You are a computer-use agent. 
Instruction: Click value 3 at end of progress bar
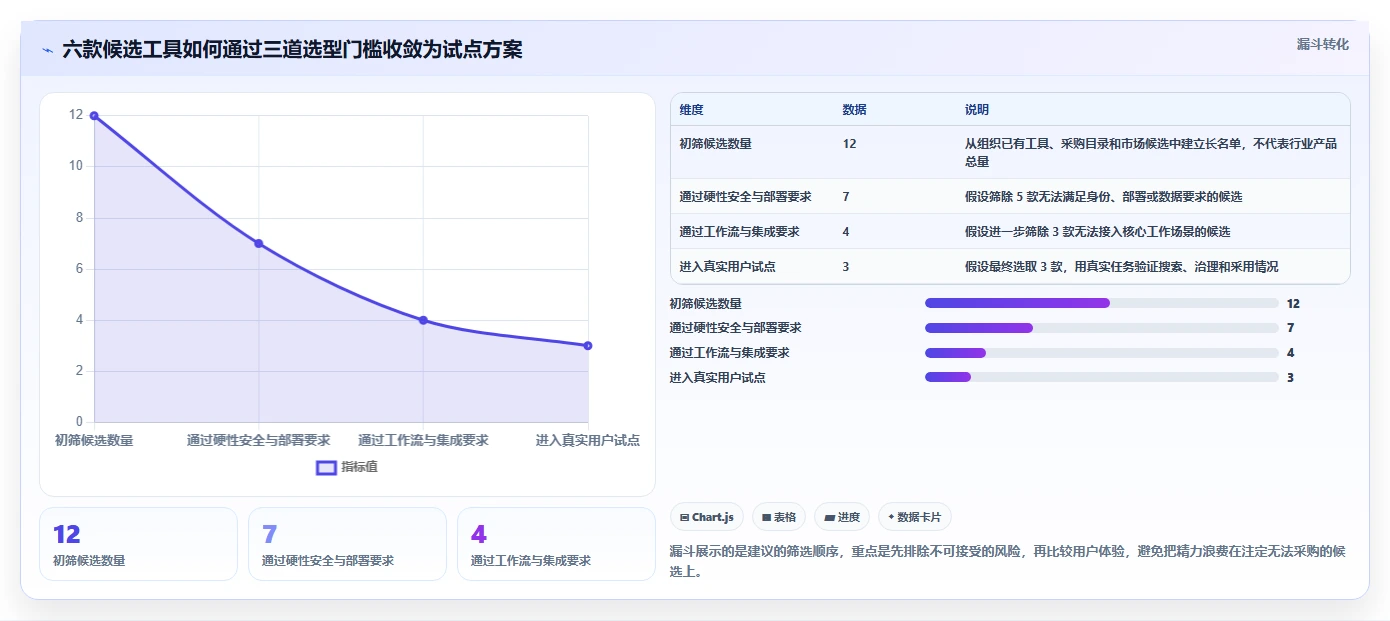click(1291, 377)
